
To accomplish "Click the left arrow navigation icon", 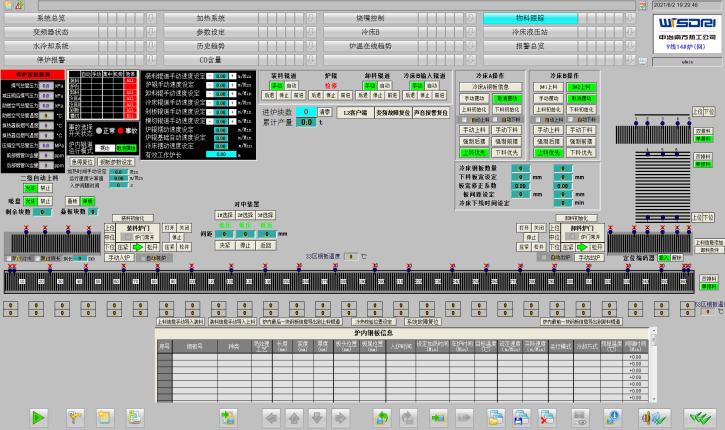I will (x=271, y=418).
